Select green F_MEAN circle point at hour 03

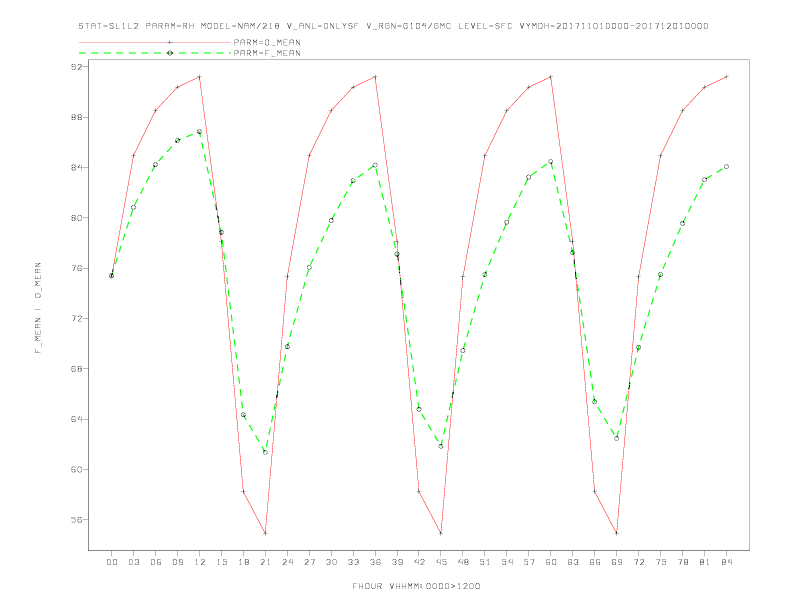tap(133, 208)
